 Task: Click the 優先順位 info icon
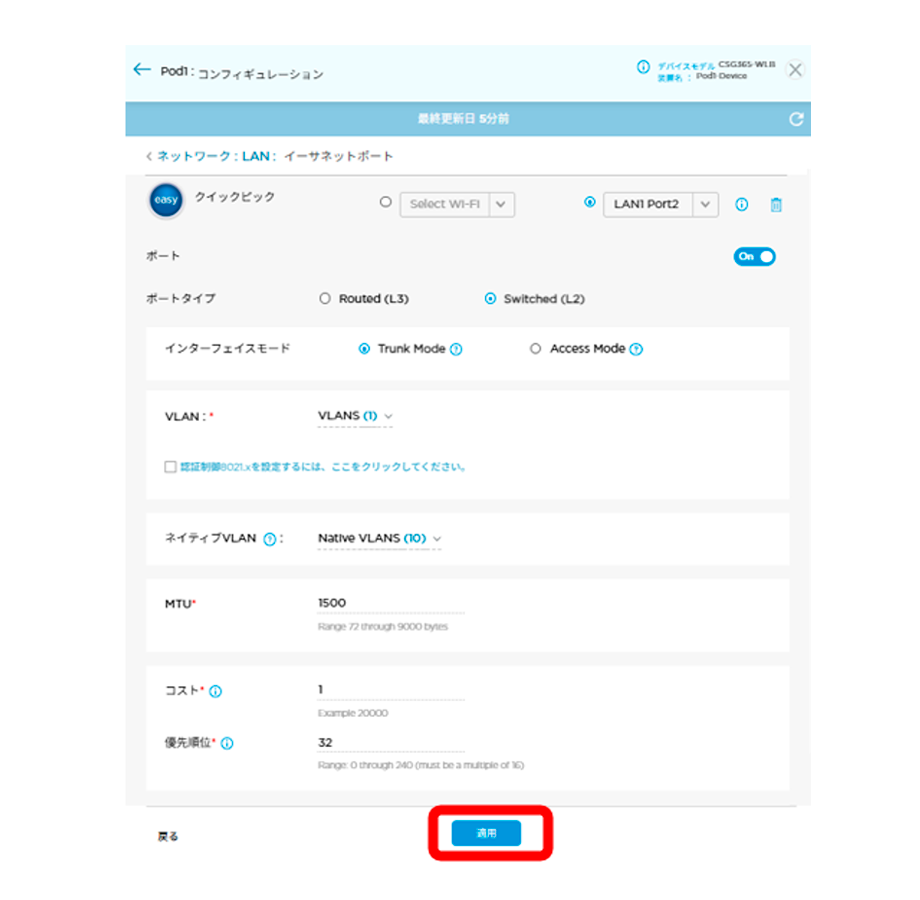[x=227, y=744]
